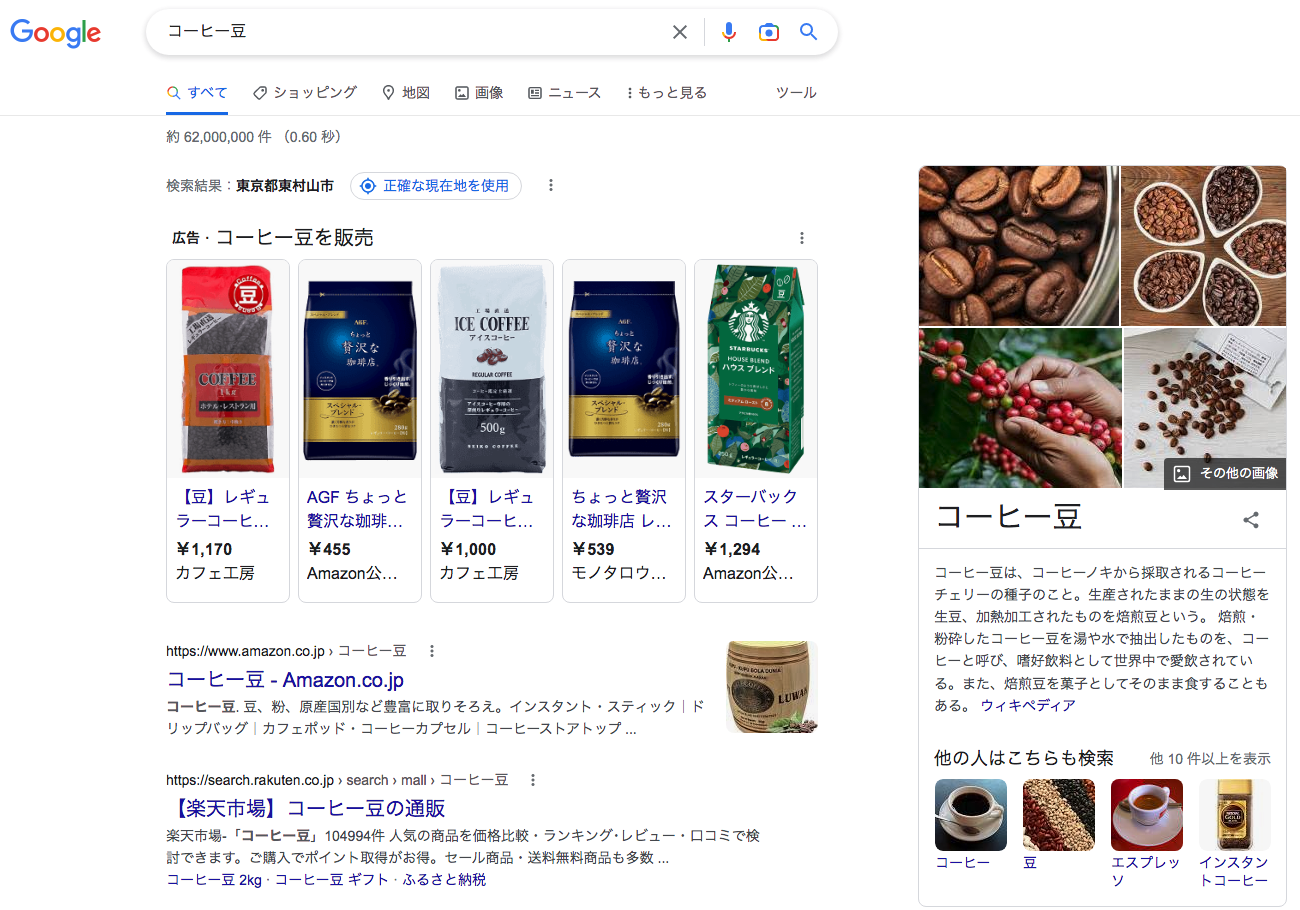Image resolution: width=1300 pixels, height=910 pixels.
Task: Click the blue magnifier search icon
Action: click(809, 32)
